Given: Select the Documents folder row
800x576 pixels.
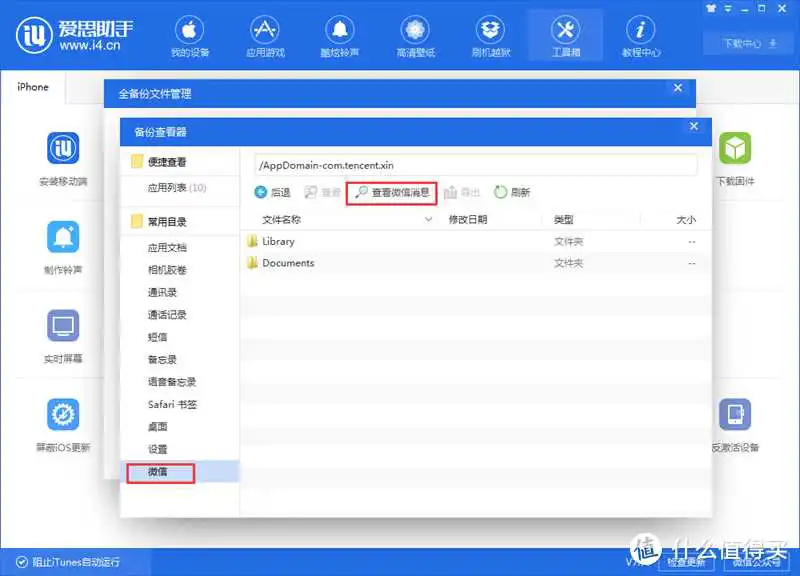Looking at the screenshot, I should (476, 263).
